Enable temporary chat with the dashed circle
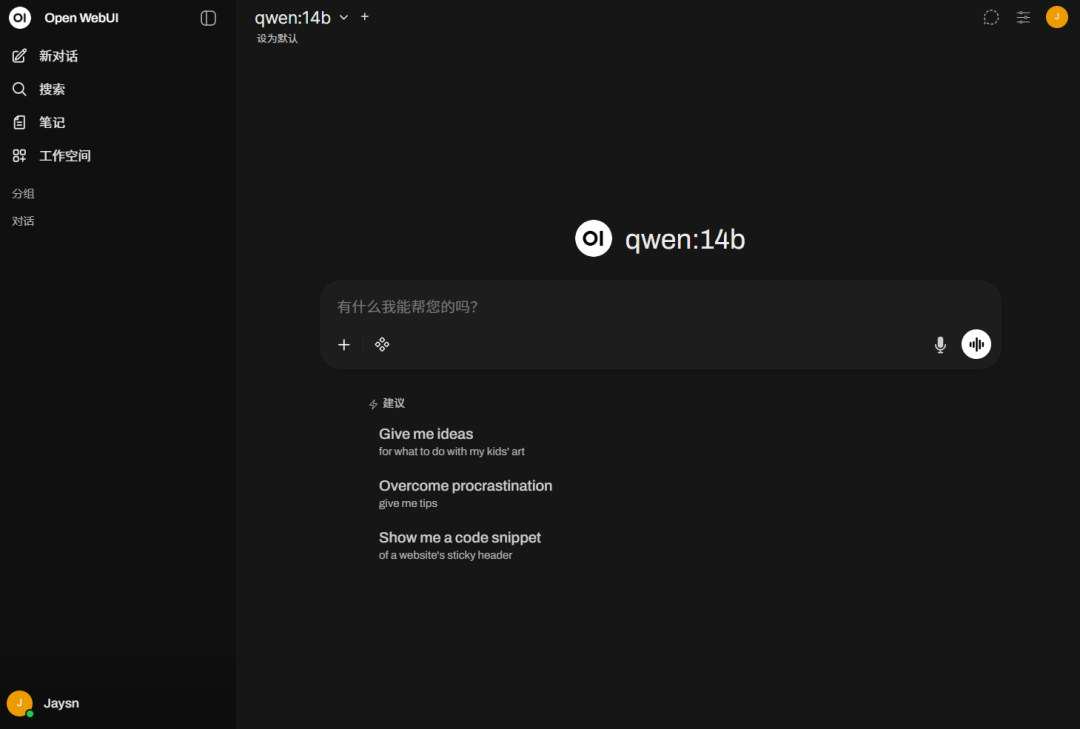Viewport: 1080px width, 729px height. coord(990,17)
